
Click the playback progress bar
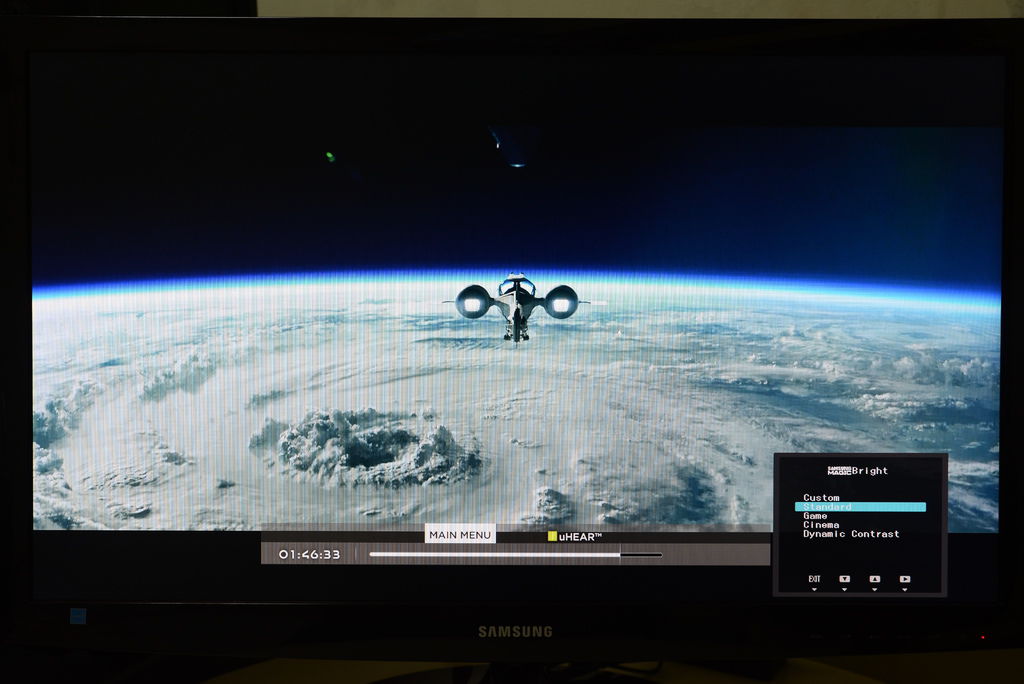[x=515, y=555]
